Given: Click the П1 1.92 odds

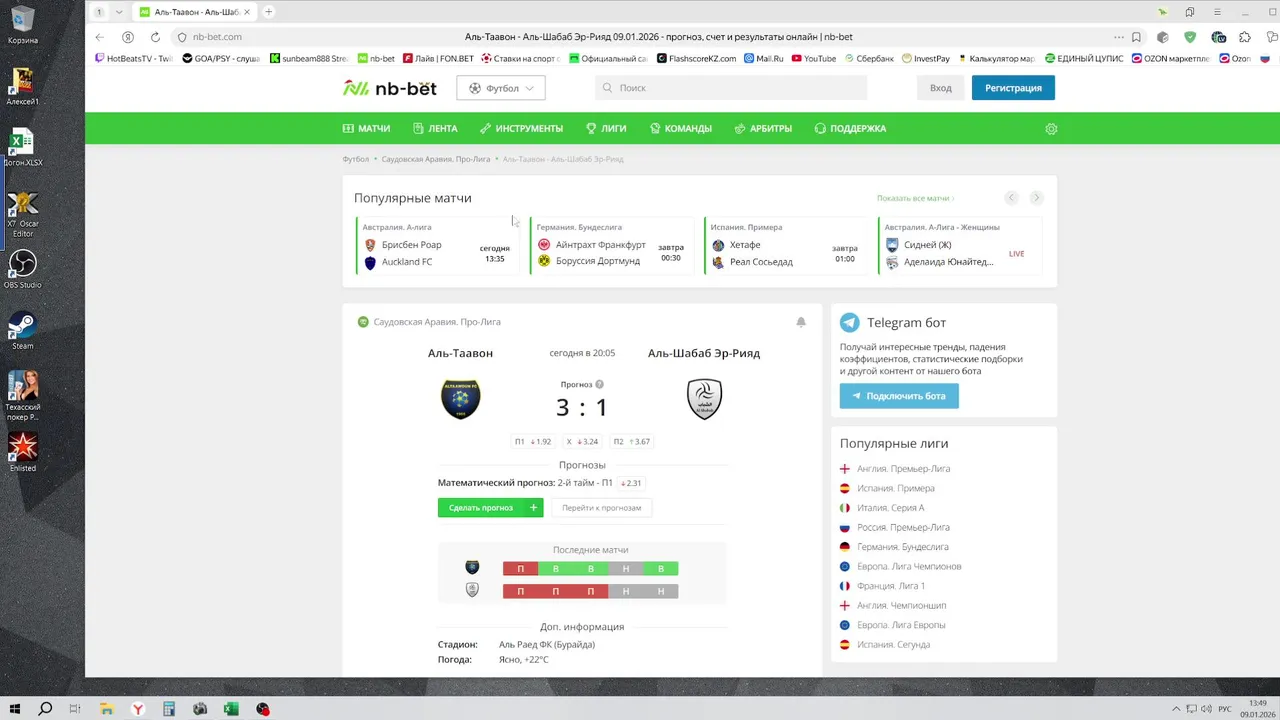Looking at the screenshot, I should (533, 441).
